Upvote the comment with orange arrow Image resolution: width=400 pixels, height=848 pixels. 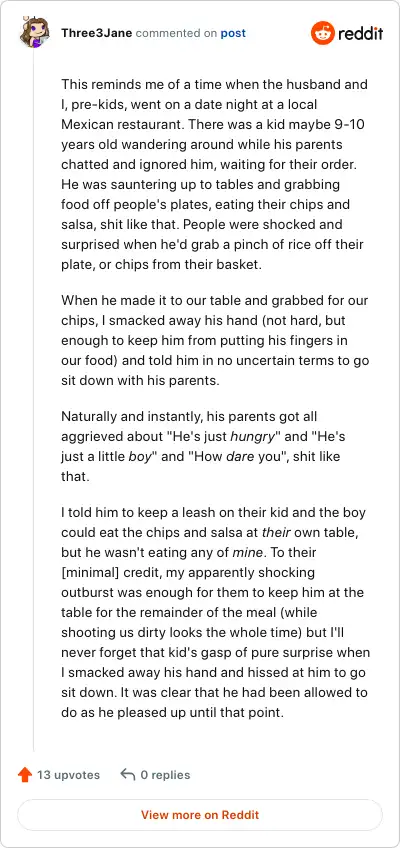[x=25, y=775]
